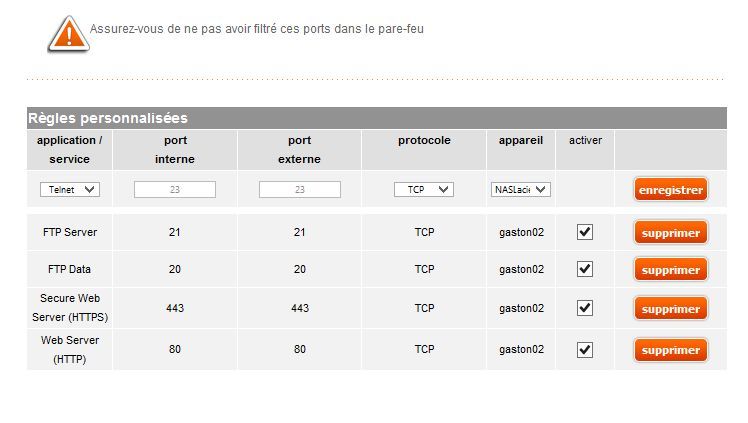Remove the Secure Web Server rule
Image resolution: width=748 pixels, height=423 pixels.
[670, 309]
